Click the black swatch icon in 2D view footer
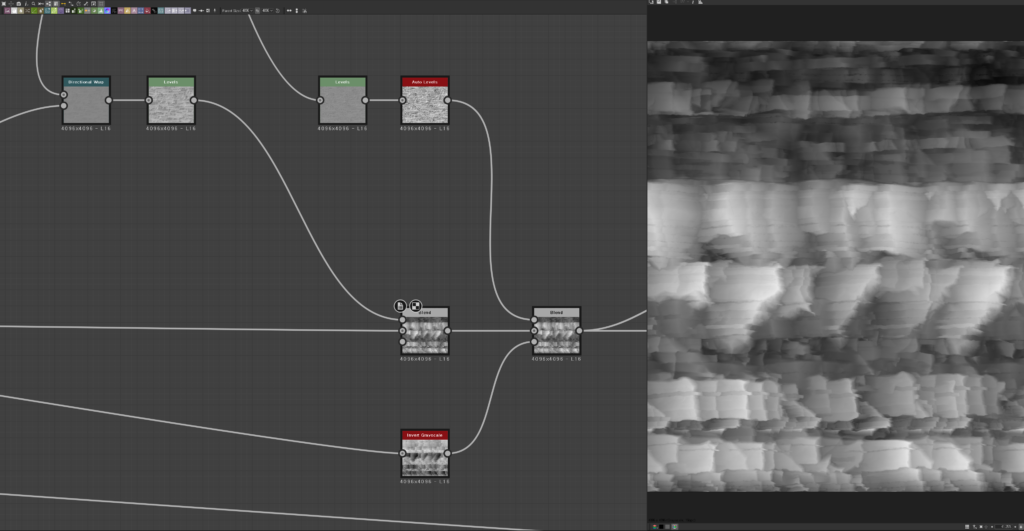The width and height of the screenshot is (1024, 531). pos(661,526)
